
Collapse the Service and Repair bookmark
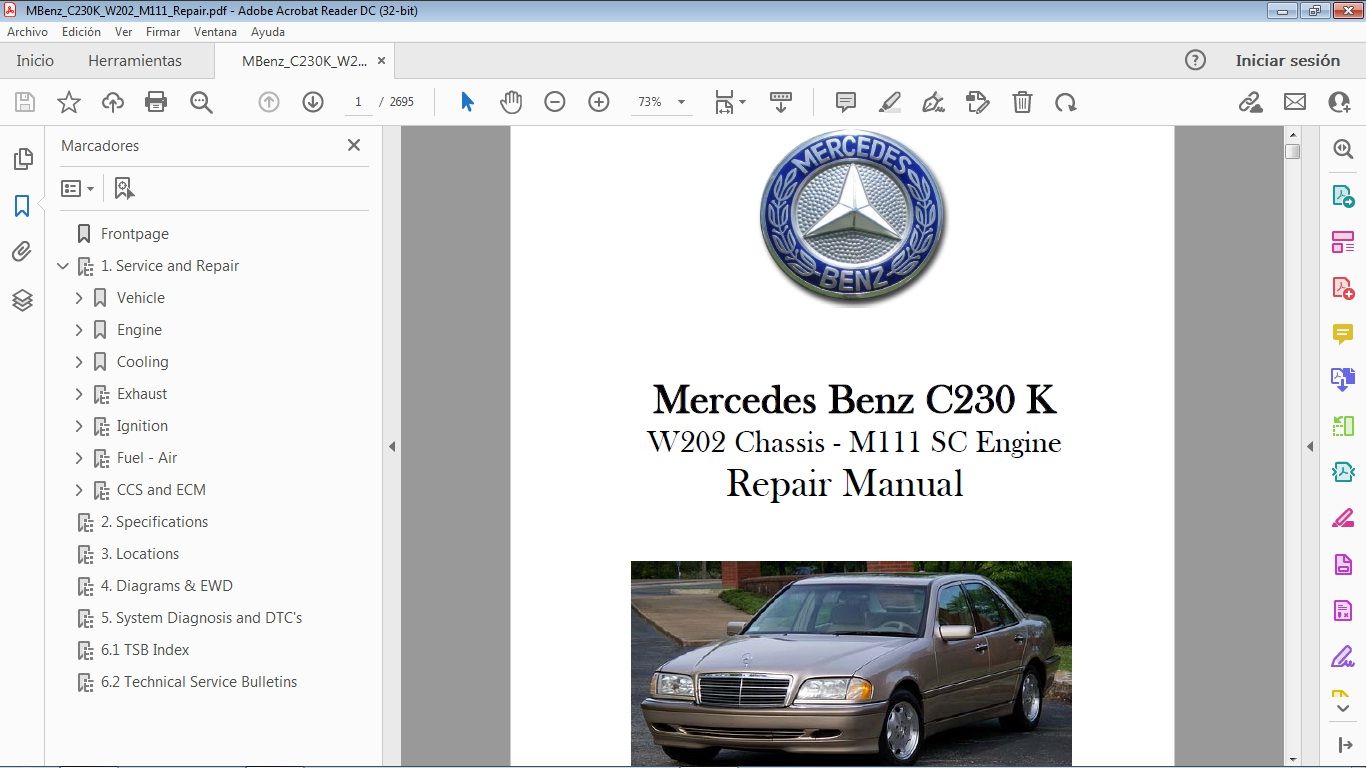coord(63,265)
